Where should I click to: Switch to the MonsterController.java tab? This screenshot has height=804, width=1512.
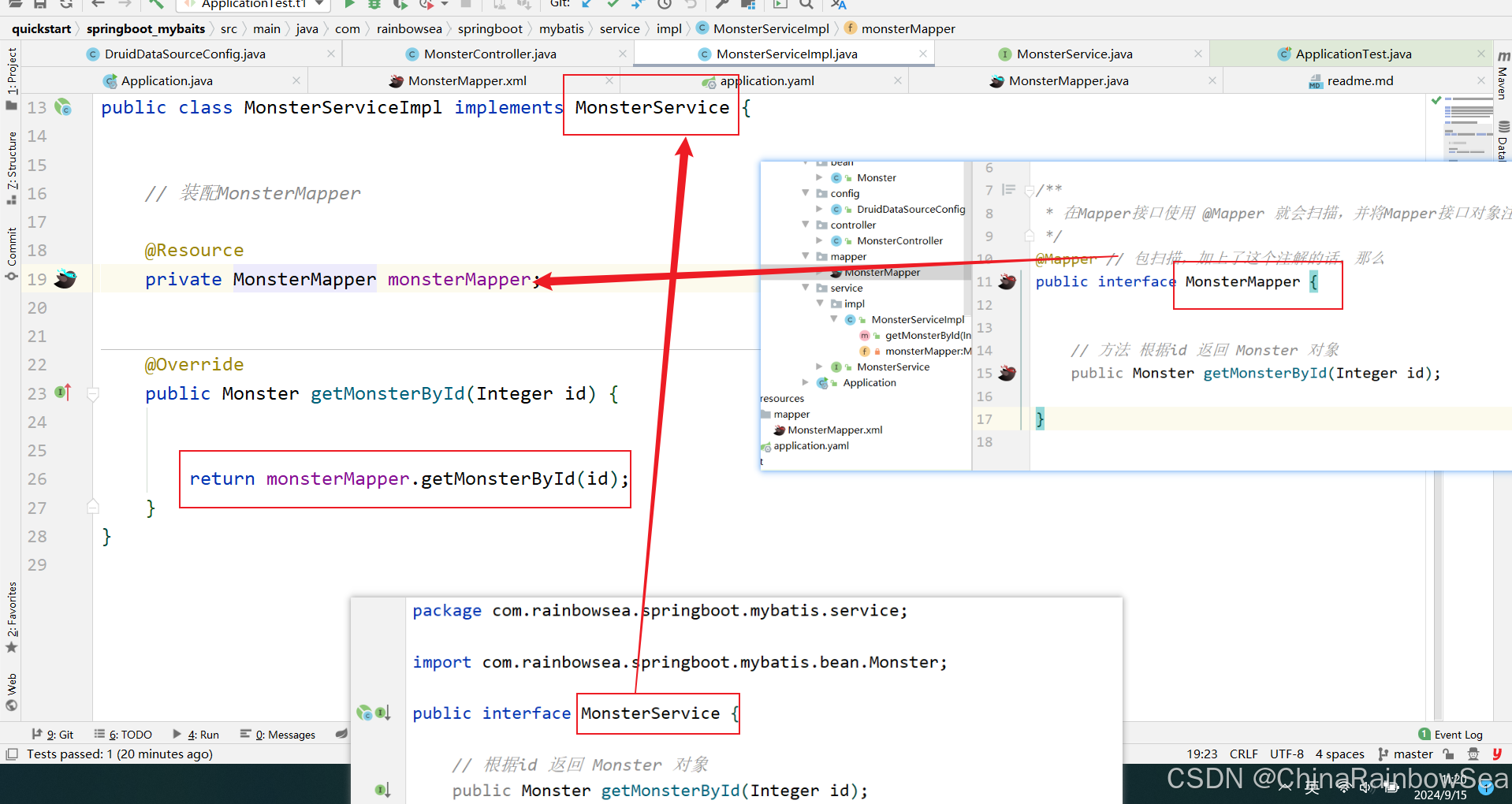tap(489, 54)
